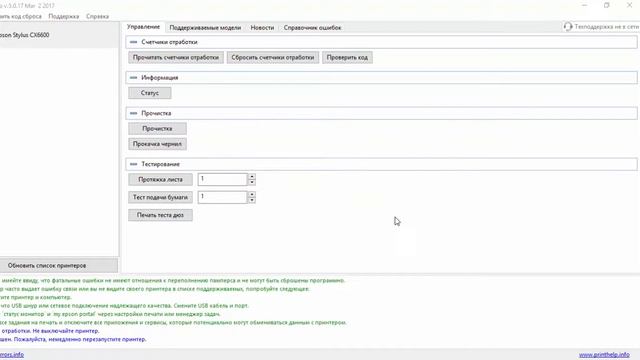640x360 pixels.
Task: Open the Справка menu
Action: pos(97,16)
